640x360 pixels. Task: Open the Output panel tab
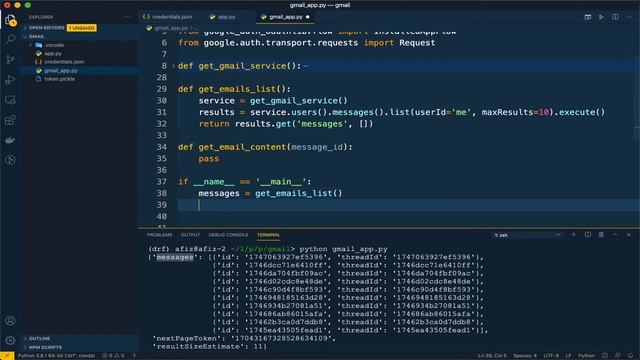click(190, 235)
